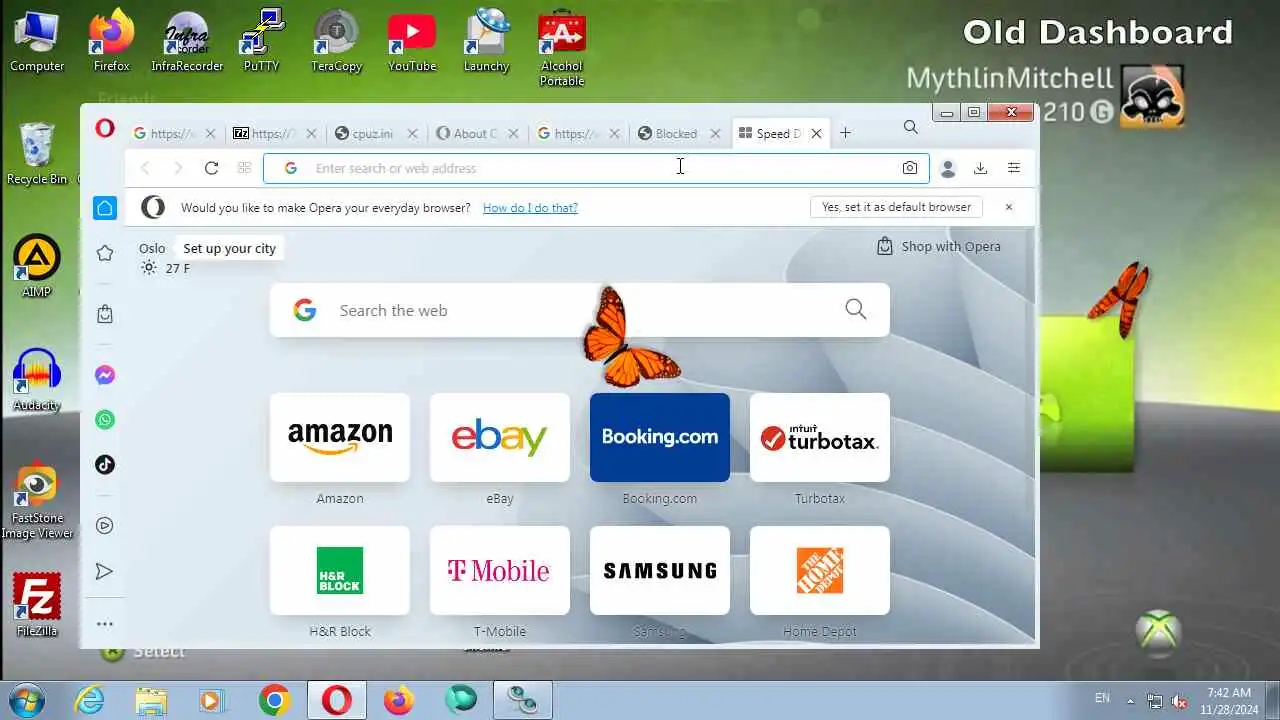This screenshot has height=720, width=1280.
Task: Open the Speed Dial grid icon in toolbar
Action: [244, 168]
